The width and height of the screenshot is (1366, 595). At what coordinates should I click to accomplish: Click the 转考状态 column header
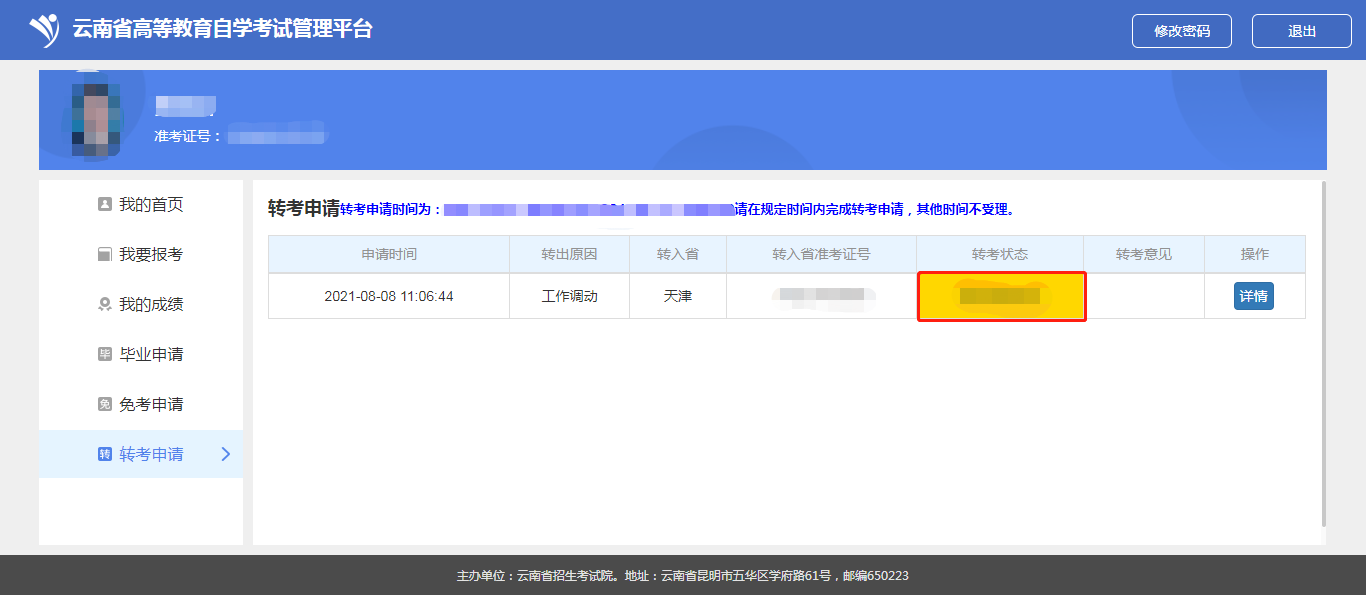[1000, 254]
